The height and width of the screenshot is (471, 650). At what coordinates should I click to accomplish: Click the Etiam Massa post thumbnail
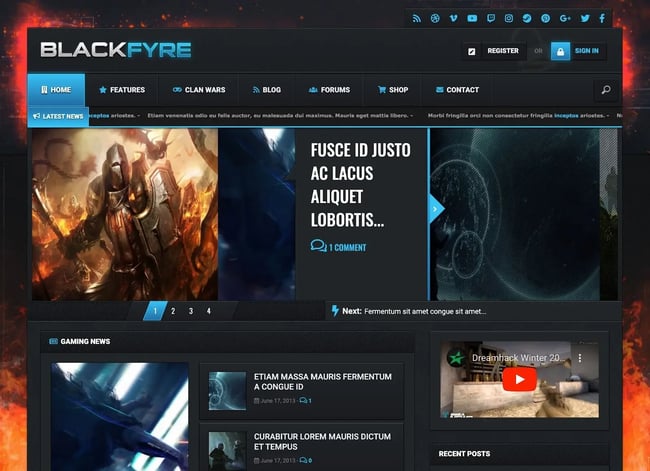pyautogui.click(x=227, y=391)
